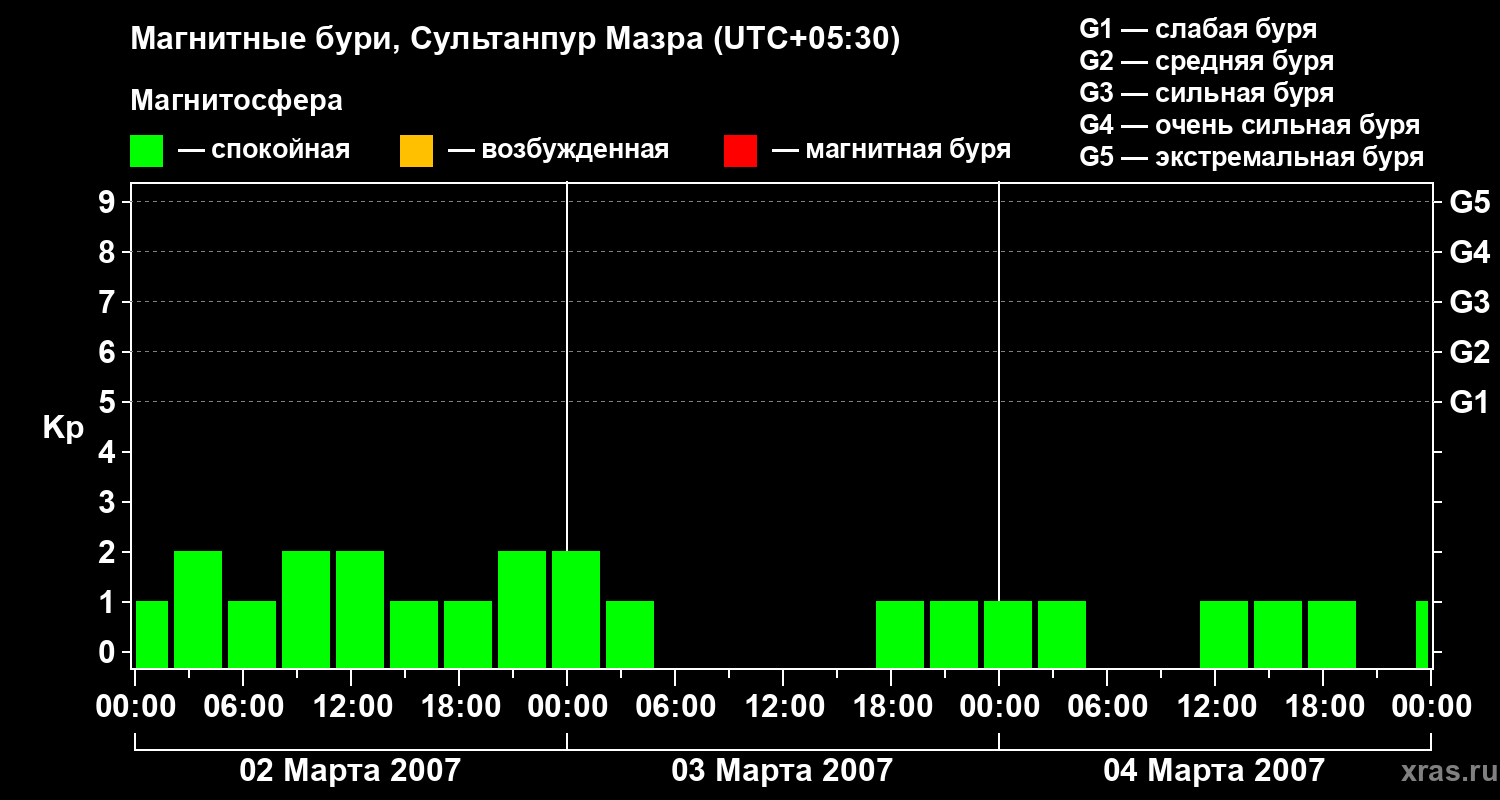This screenshot has height=800, width=1500.
Task: Click the Kp 1 bar spanning 05:30–08:30 on 02 Марта
Action: tap(252, 634)
